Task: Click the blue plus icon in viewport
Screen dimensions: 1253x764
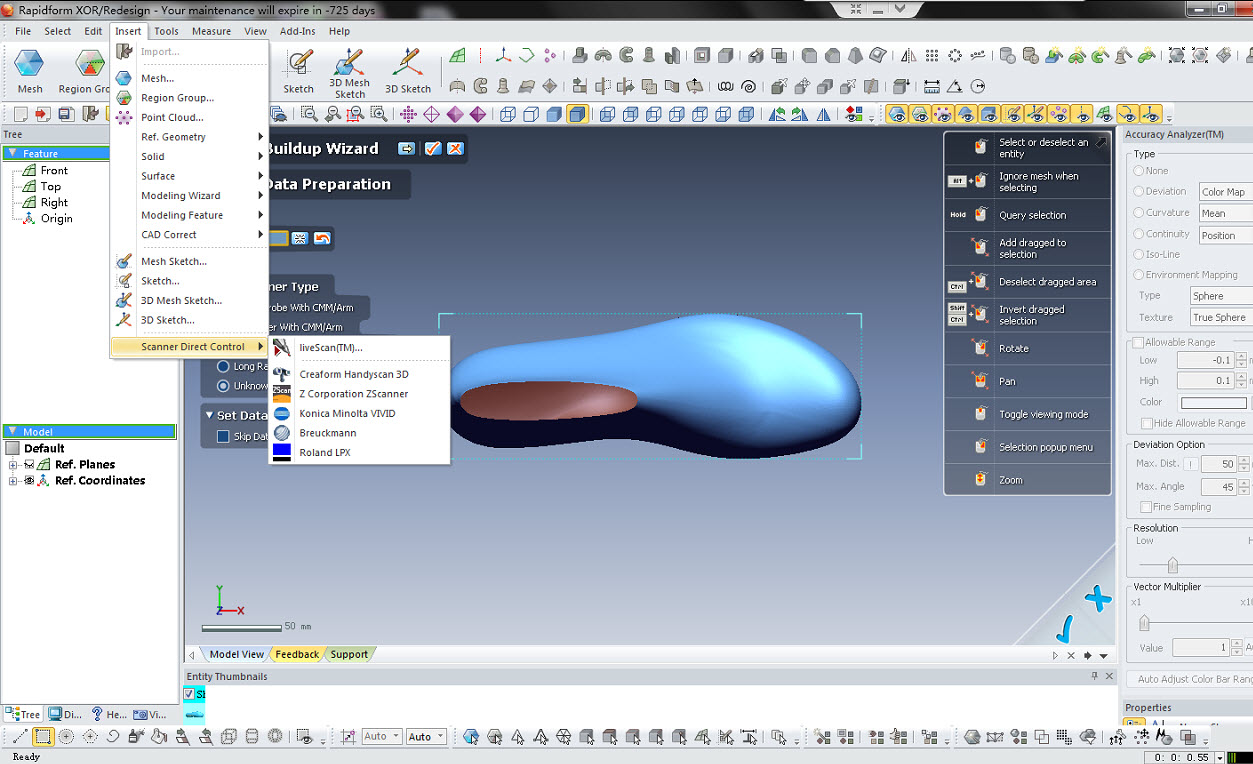Action: tap(1098, 600)
